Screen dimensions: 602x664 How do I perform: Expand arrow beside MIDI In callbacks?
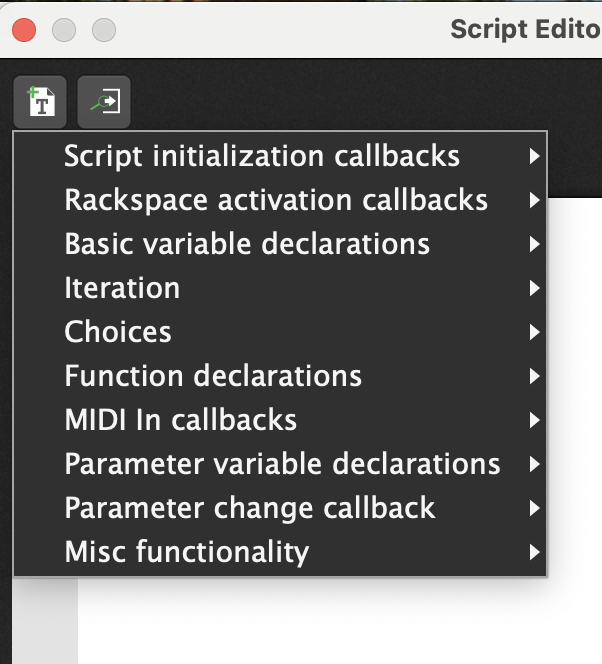point(535,420)
